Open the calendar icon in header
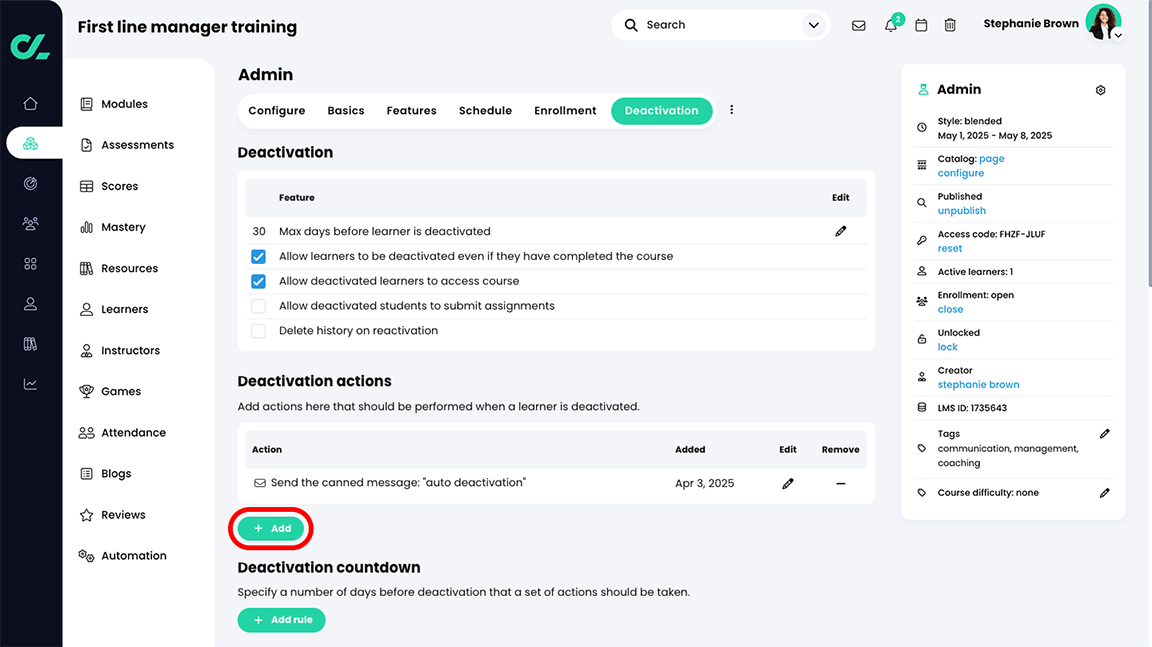Viewport: 1152px width, 647px height. coord(921,26)
